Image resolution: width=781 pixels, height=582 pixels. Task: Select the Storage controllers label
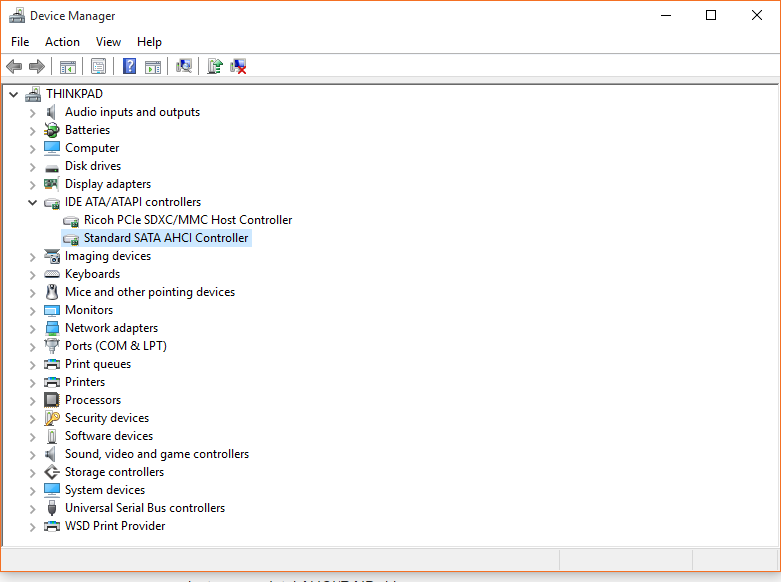(114, 471)
